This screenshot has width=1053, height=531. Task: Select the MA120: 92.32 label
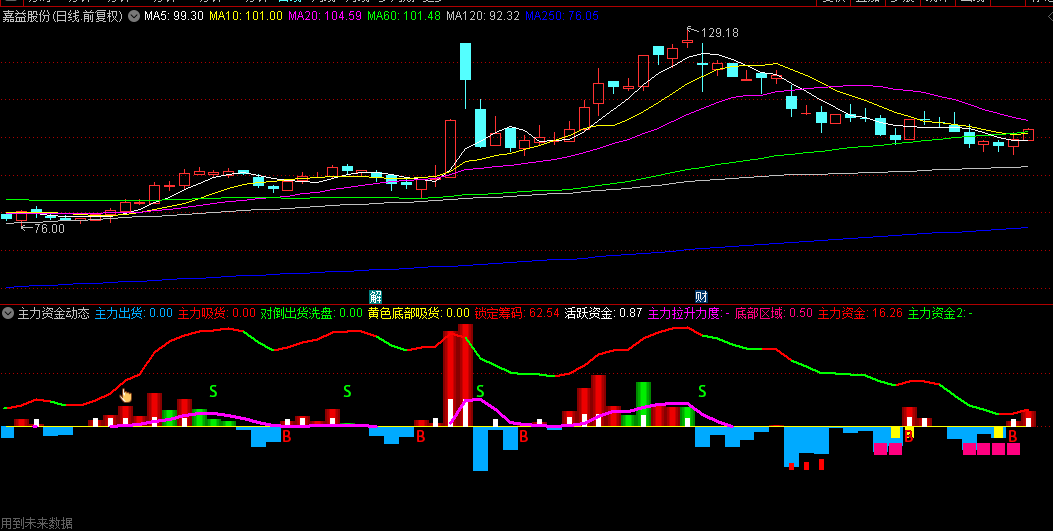coord(483,15)
